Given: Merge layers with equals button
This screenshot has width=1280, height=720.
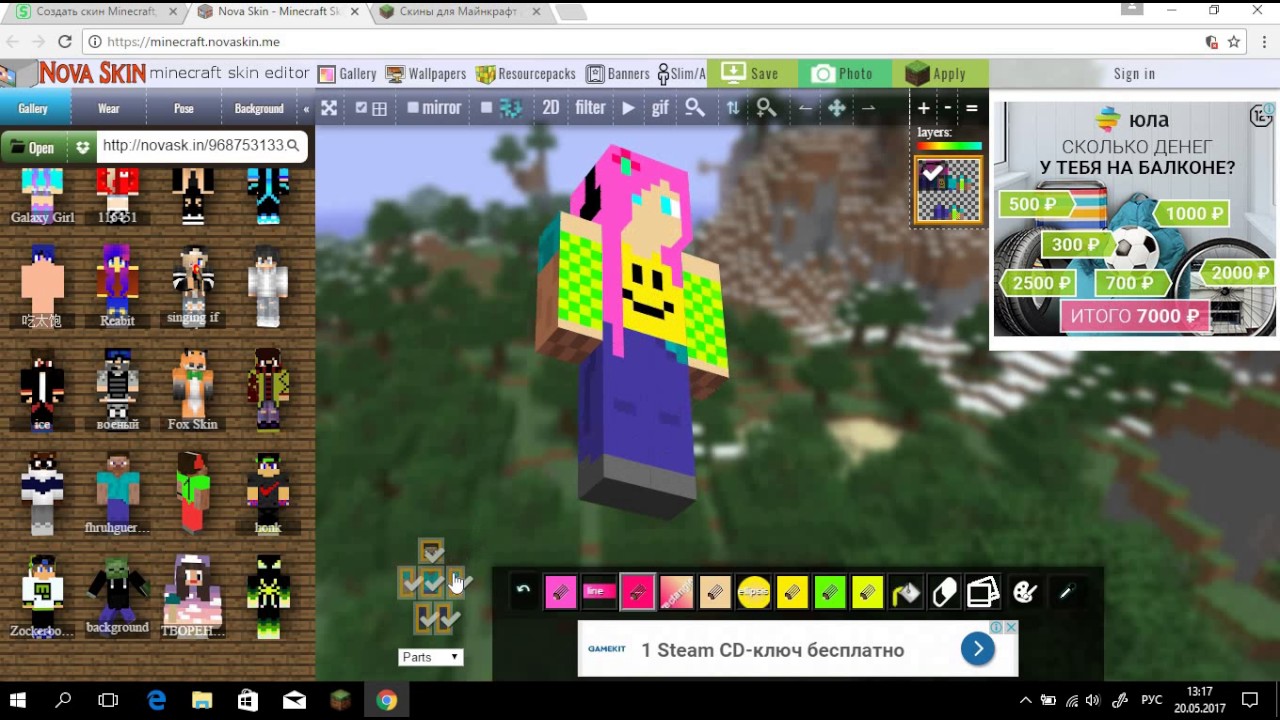Looking at the screenshot, I should tap(971, 108).
